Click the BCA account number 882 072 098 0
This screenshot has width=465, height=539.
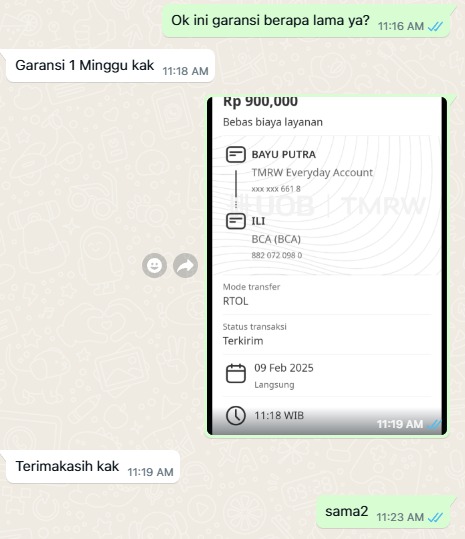point(277,255)
